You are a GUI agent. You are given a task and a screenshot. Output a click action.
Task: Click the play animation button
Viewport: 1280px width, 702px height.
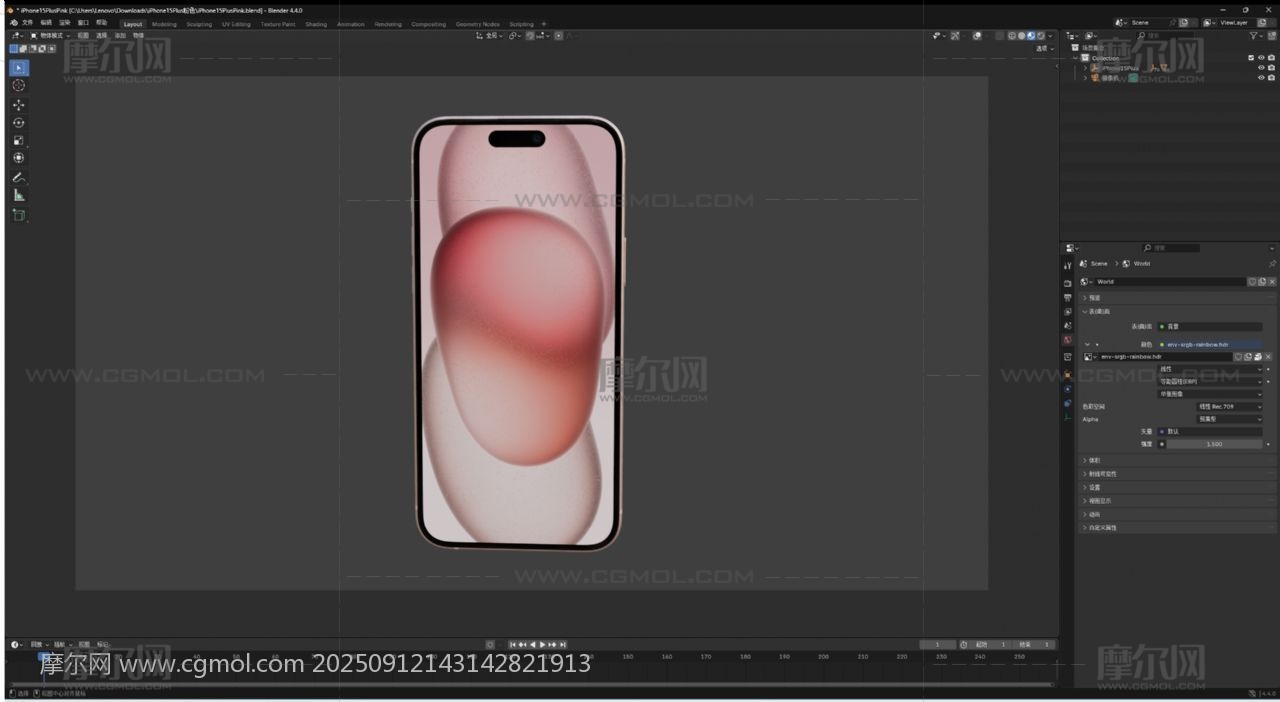(x=543, y=644)
